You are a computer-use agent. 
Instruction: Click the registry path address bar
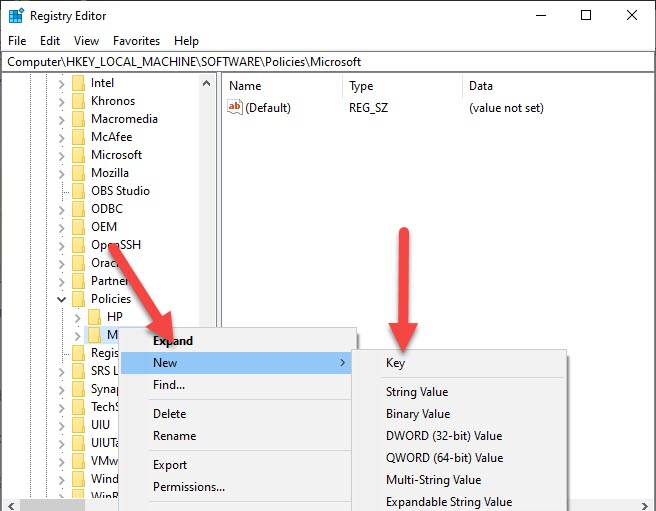pos(328,62)
